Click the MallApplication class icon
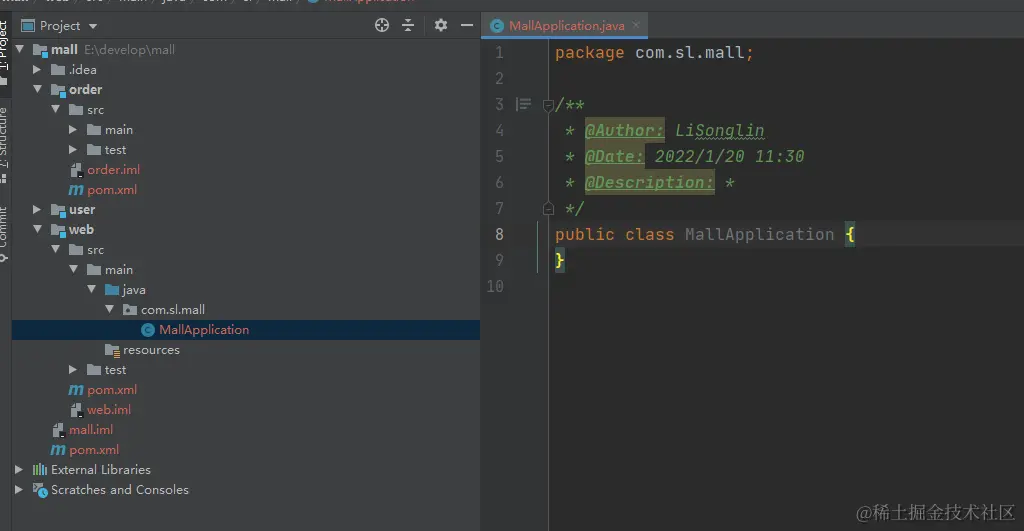The width and height of the screenshot is (1024, 531). (x=148, y=330)
